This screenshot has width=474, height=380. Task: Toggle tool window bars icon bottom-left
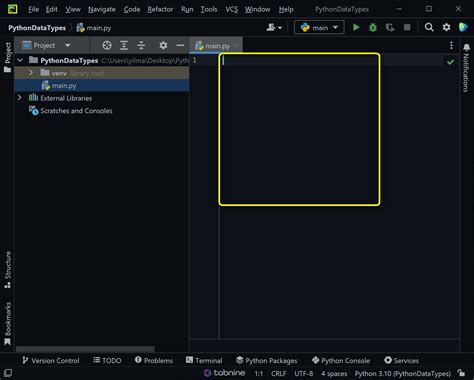[8, 373]
